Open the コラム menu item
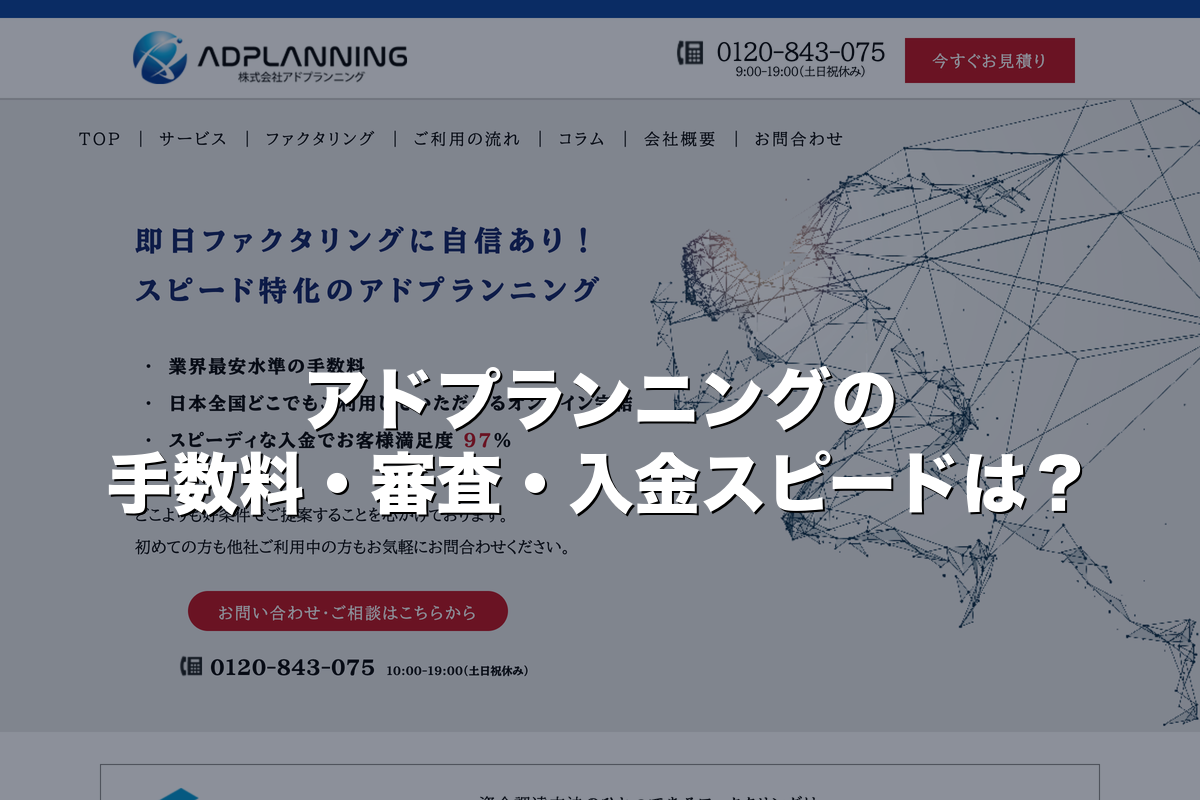 pos(582,139)
